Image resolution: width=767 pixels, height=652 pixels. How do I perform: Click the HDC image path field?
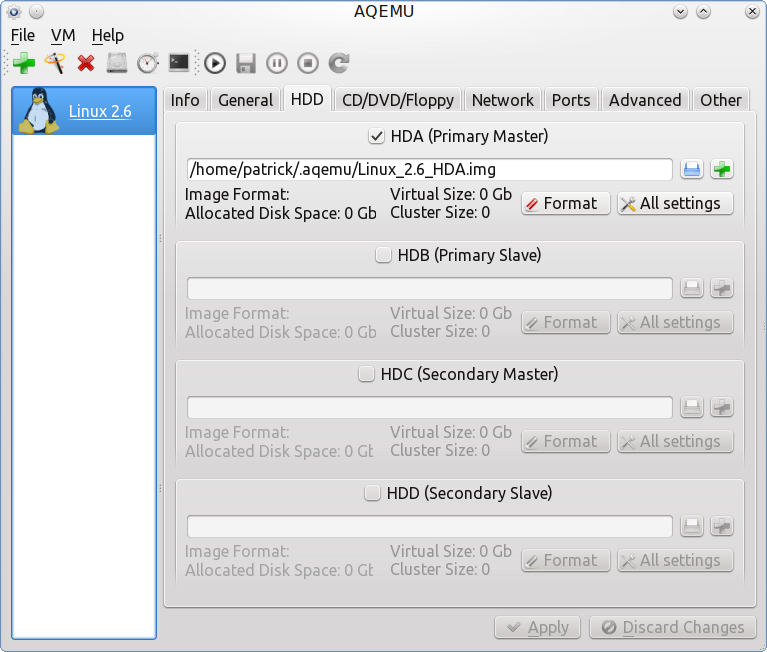click(429, 407)
